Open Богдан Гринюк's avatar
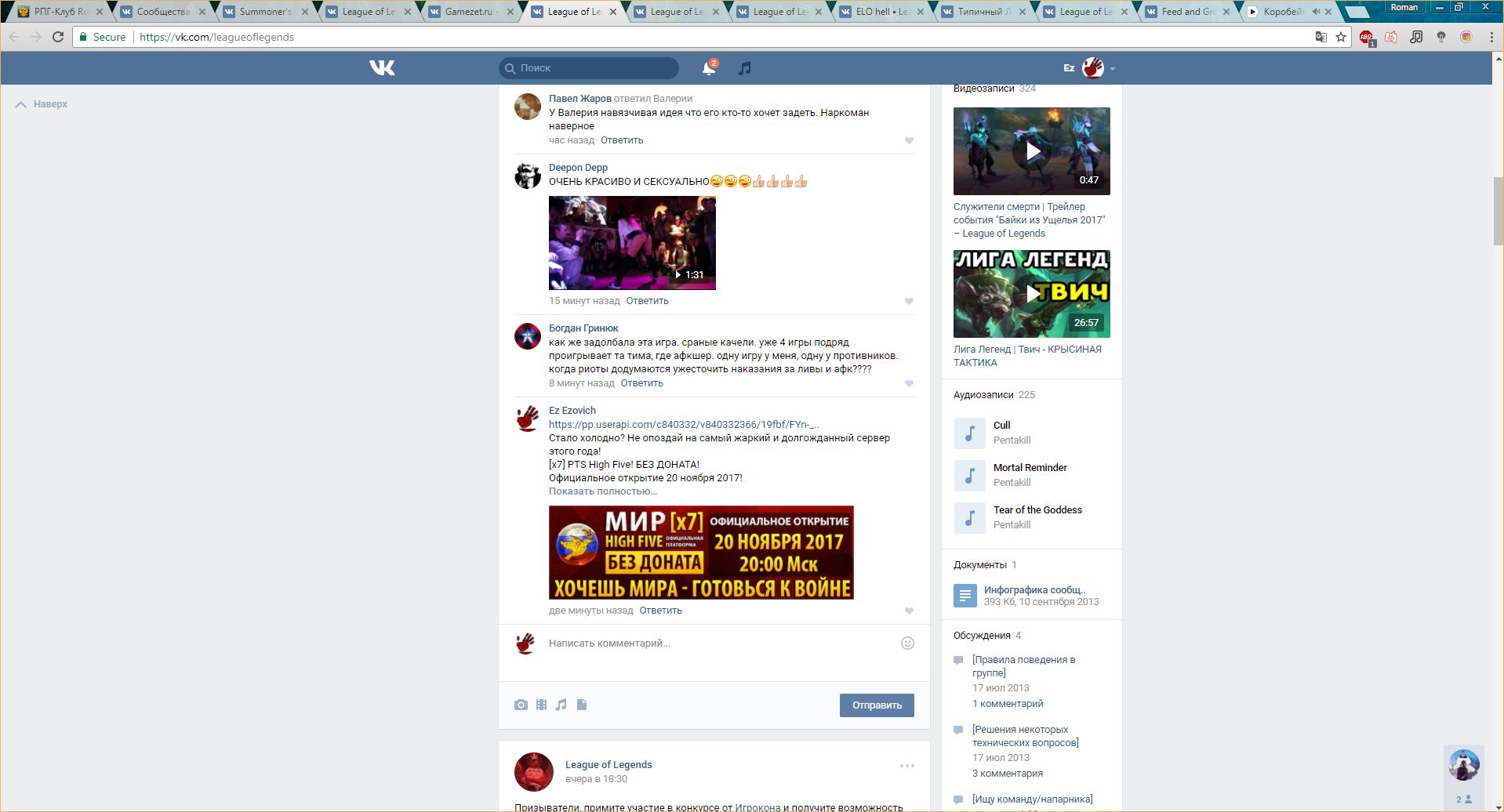The width and height of the screenshot is (1504, 812). 528,336
